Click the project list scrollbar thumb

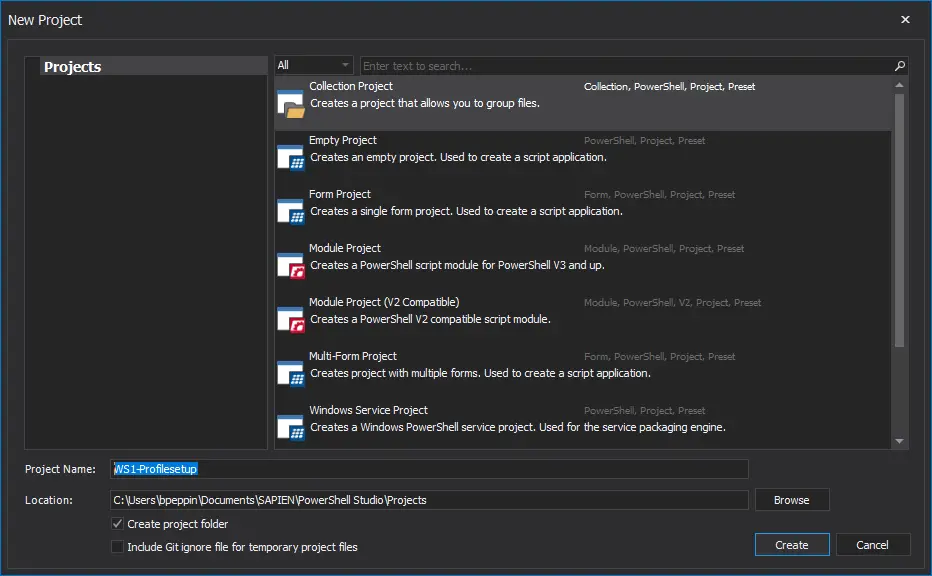[x=899, y=220]
